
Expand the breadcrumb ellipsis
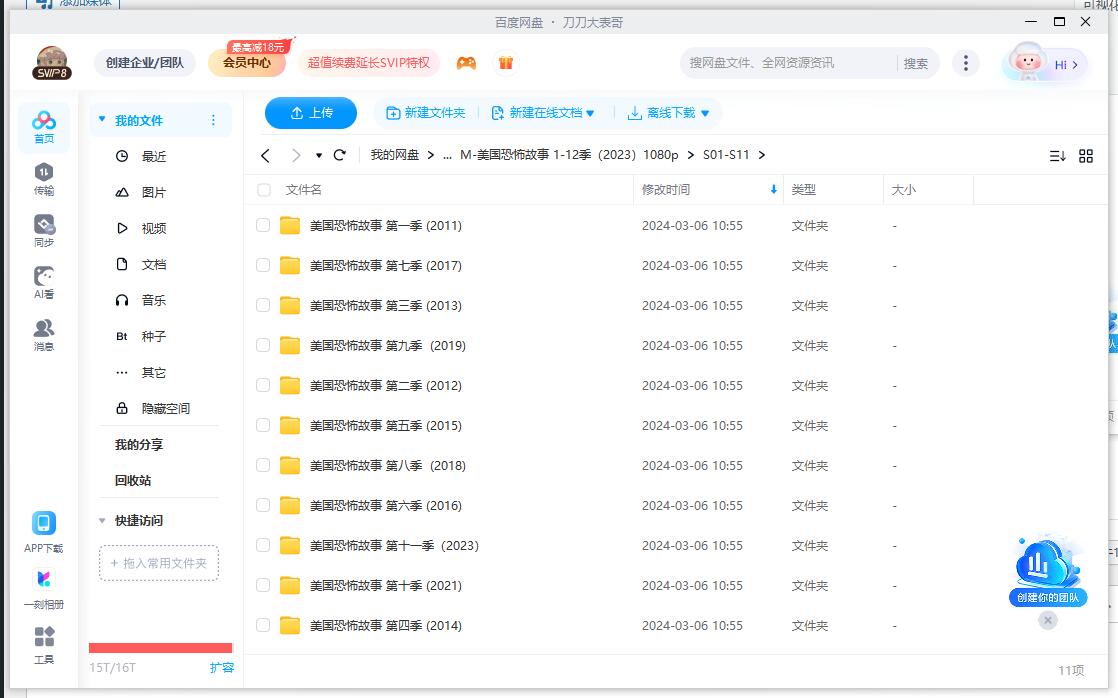[x=447, y=155]
